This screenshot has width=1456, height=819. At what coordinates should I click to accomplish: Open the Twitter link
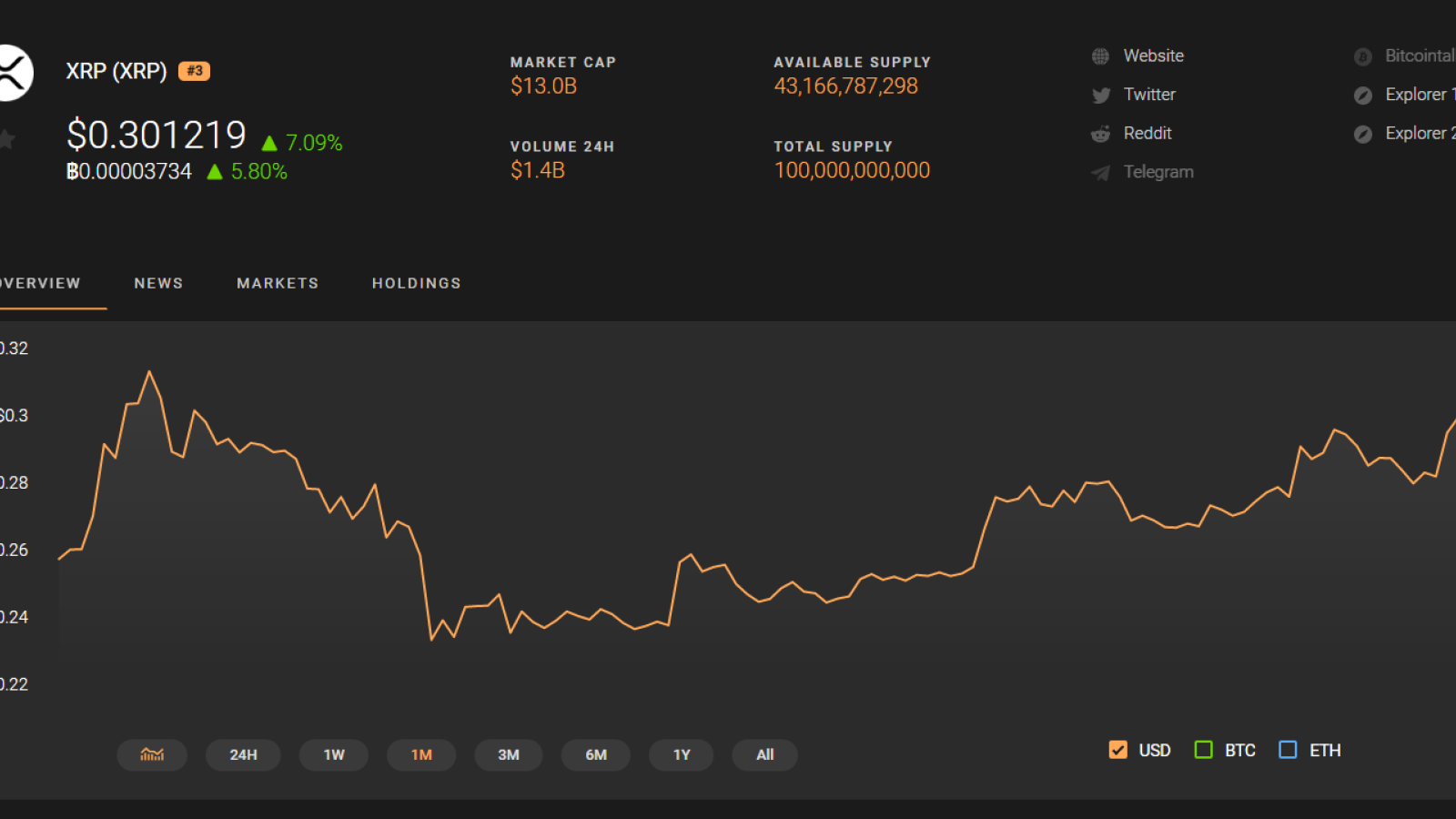[x=1149, y=95]
